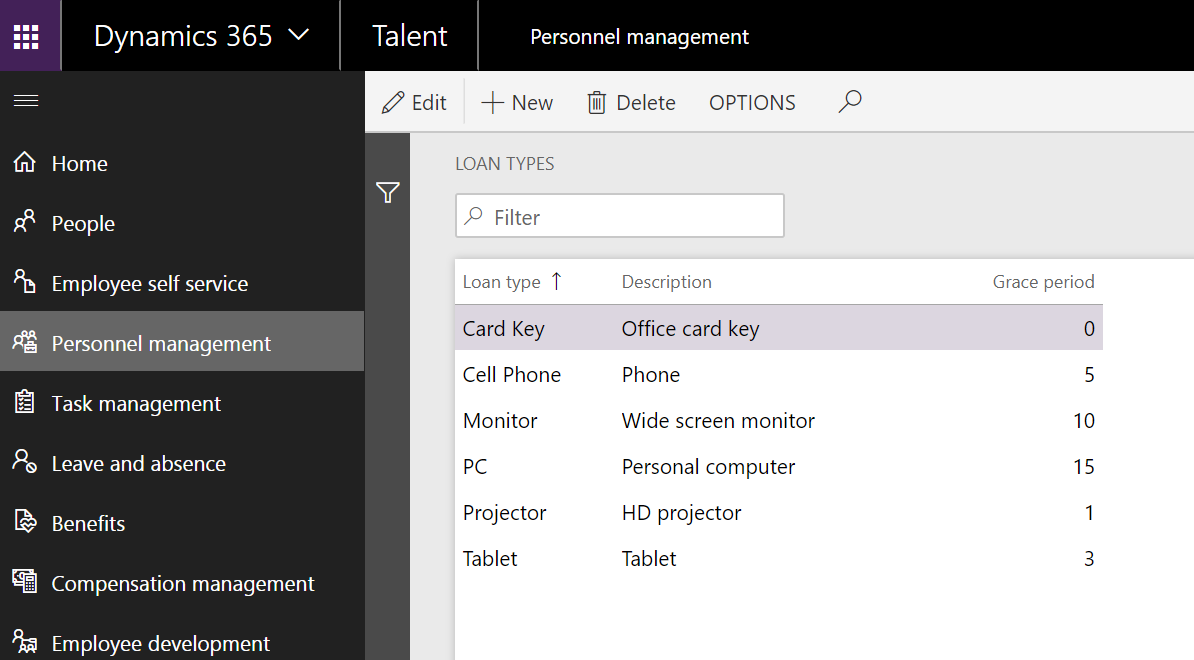Create a New loan type
Screen dimensions: 1194x660
[517, 103]
